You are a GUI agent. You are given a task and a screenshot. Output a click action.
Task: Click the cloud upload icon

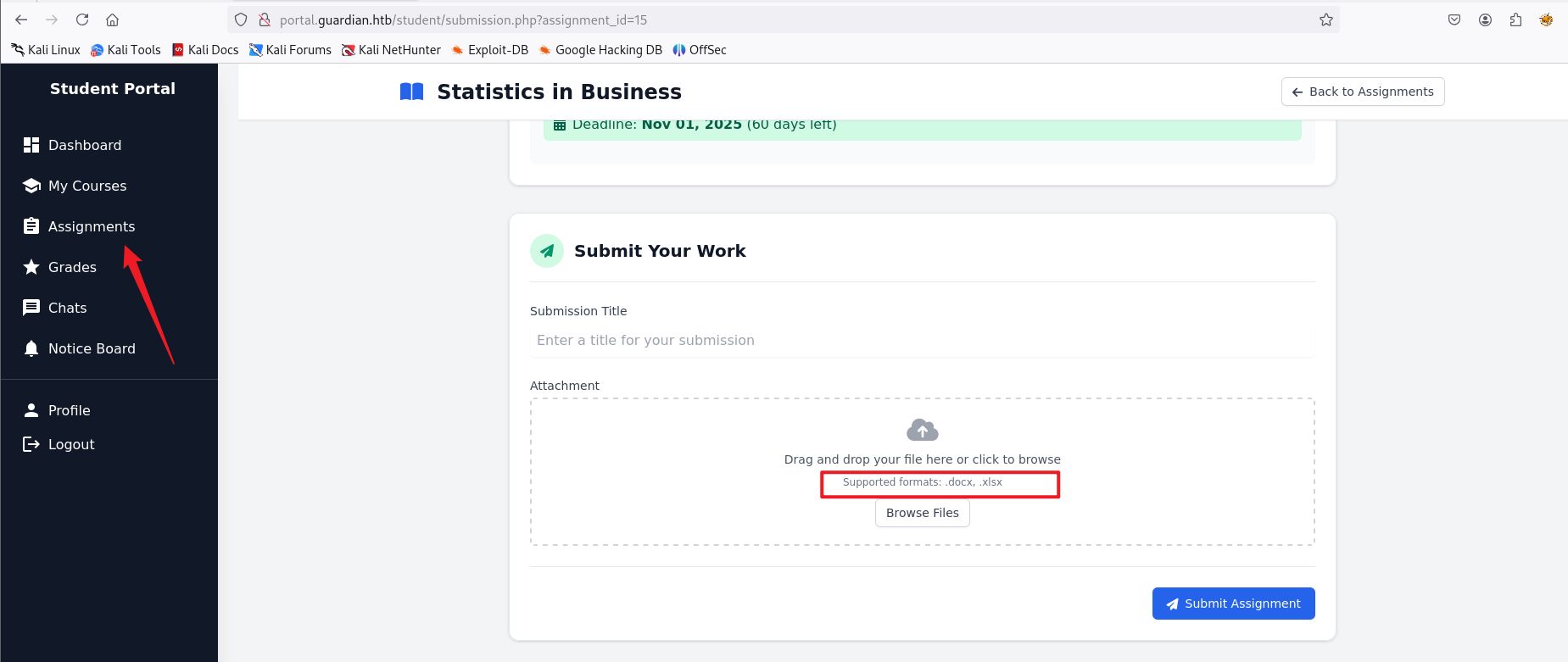pyautogui.click(x=923, y=430)
